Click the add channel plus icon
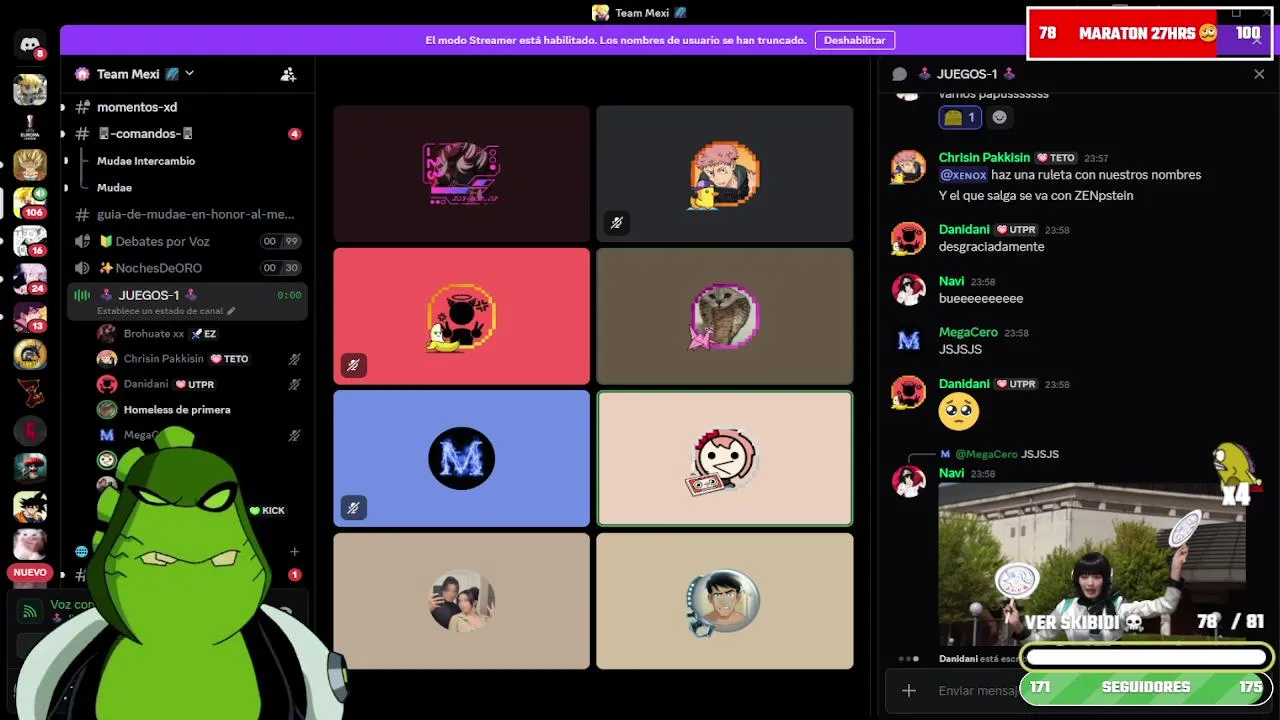The height and width of the screenshot is (720, 1280). (294, 551)
